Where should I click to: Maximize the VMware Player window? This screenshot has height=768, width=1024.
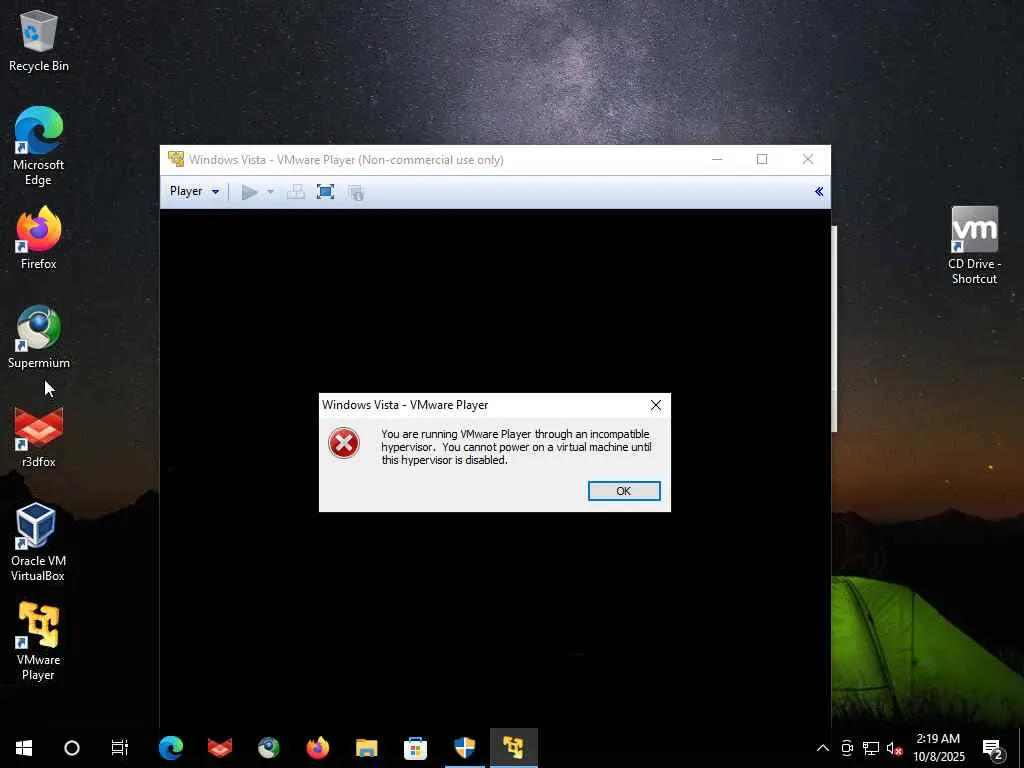[x=762, y=159]
